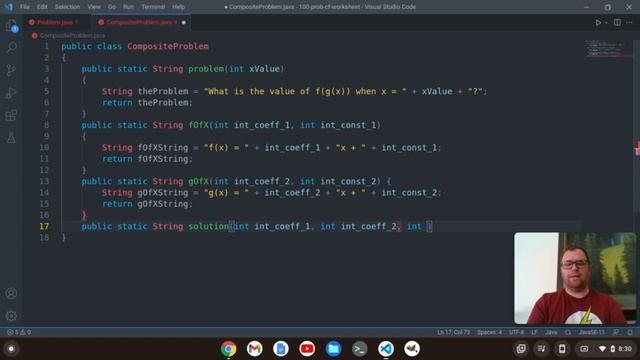Open the Testing flask view
This screenshot has height=360, width=640.
pyautogui.click(x=11, y=138)
